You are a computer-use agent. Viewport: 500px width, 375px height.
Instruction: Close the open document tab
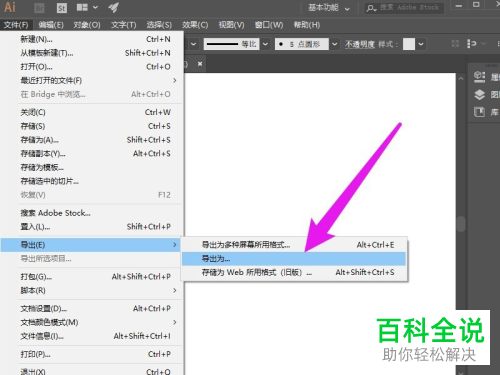pyautogui.click(x=200, y=64)
